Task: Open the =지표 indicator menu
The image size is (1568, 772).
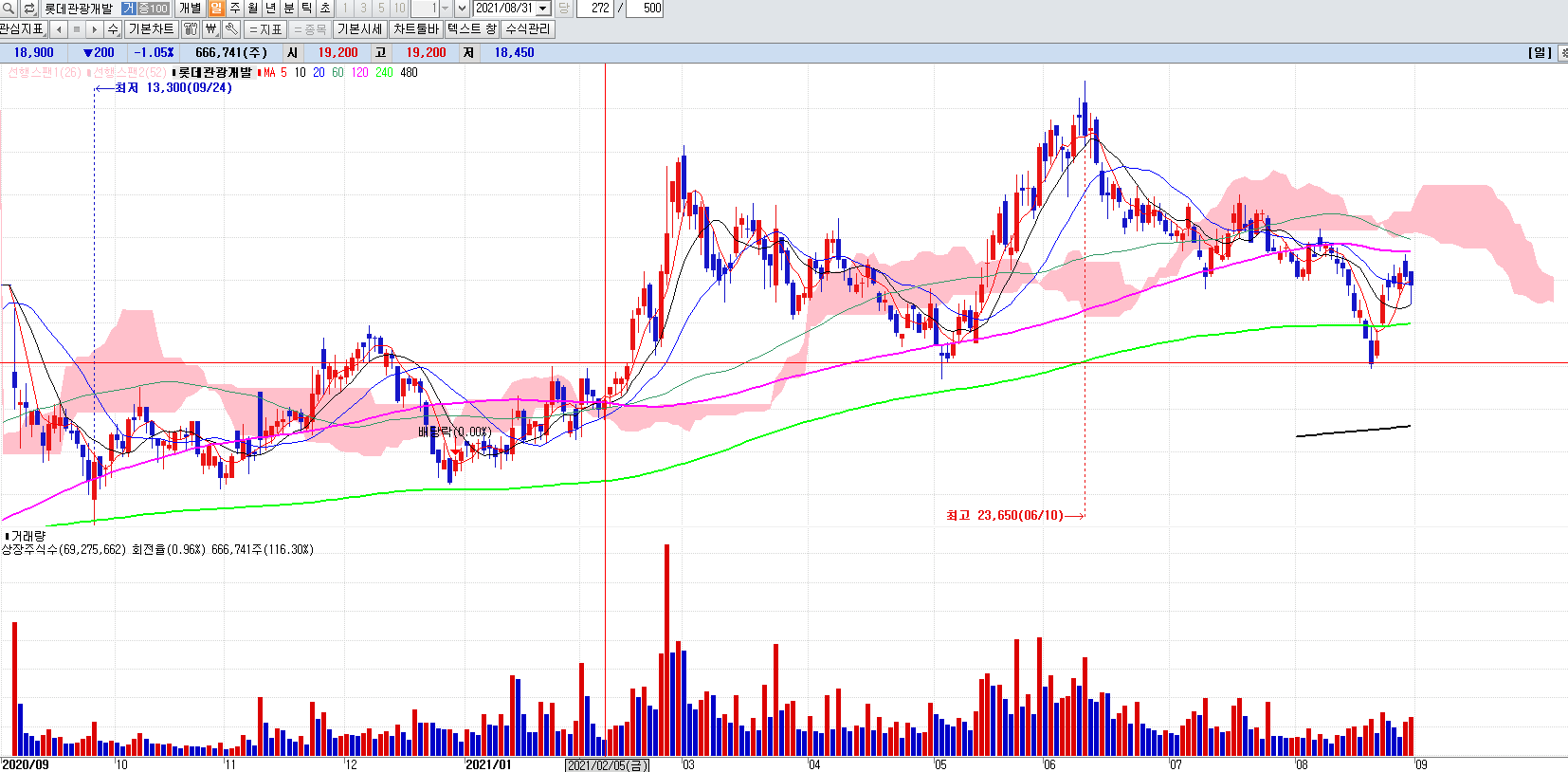Action: [x=265, y=29]
